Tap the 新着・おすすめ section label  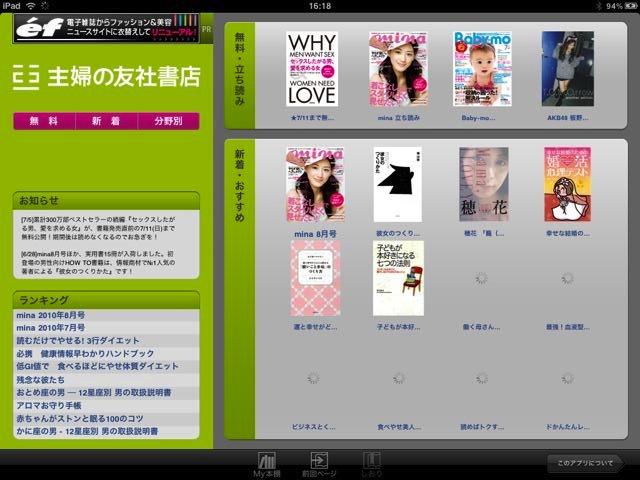[x=240, y=185]
